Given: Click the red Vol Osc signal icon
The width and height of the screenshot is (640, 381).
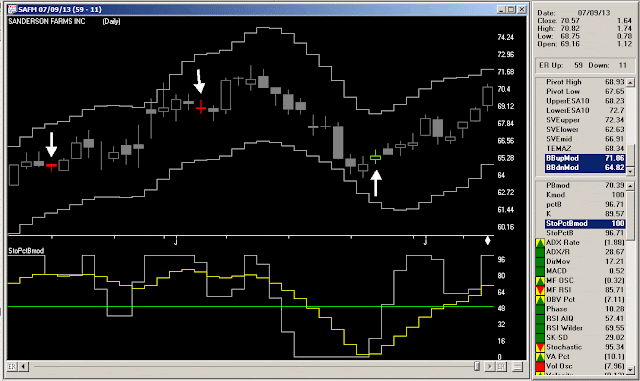Looking at the screenshot, I should [540, 366].
